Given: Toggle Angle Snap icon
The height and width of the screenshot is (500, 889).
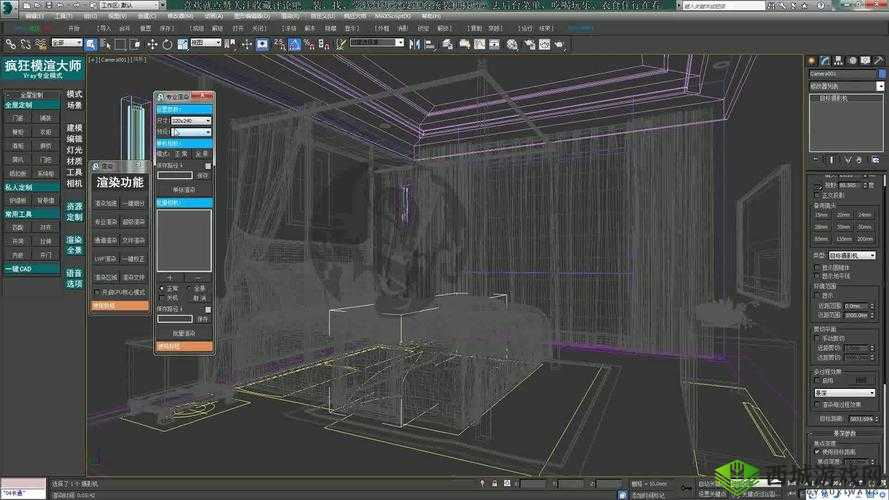Looking at the screenshot, I should point(294,44).
